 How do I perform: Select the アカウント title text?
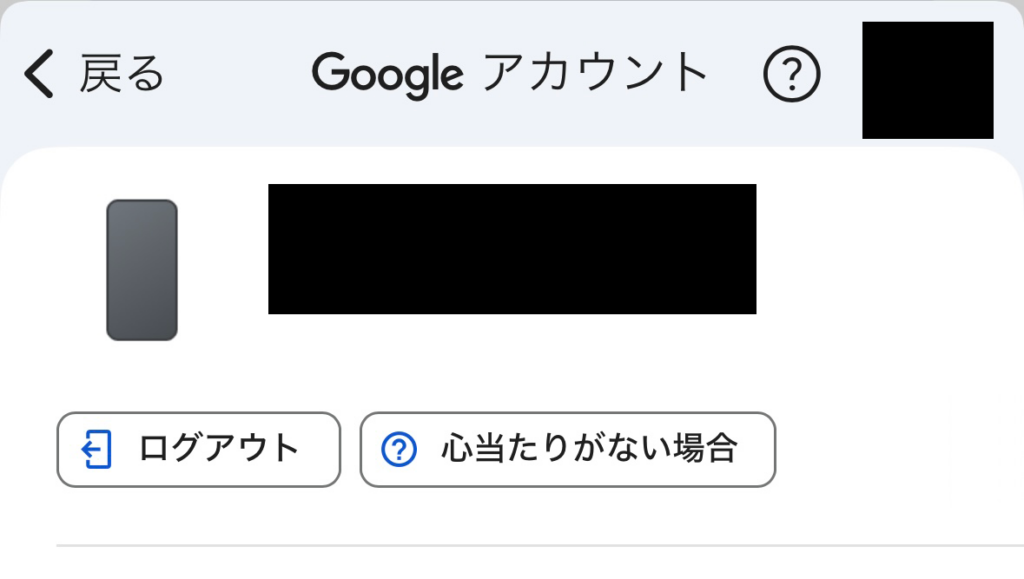tap(596, 74)
